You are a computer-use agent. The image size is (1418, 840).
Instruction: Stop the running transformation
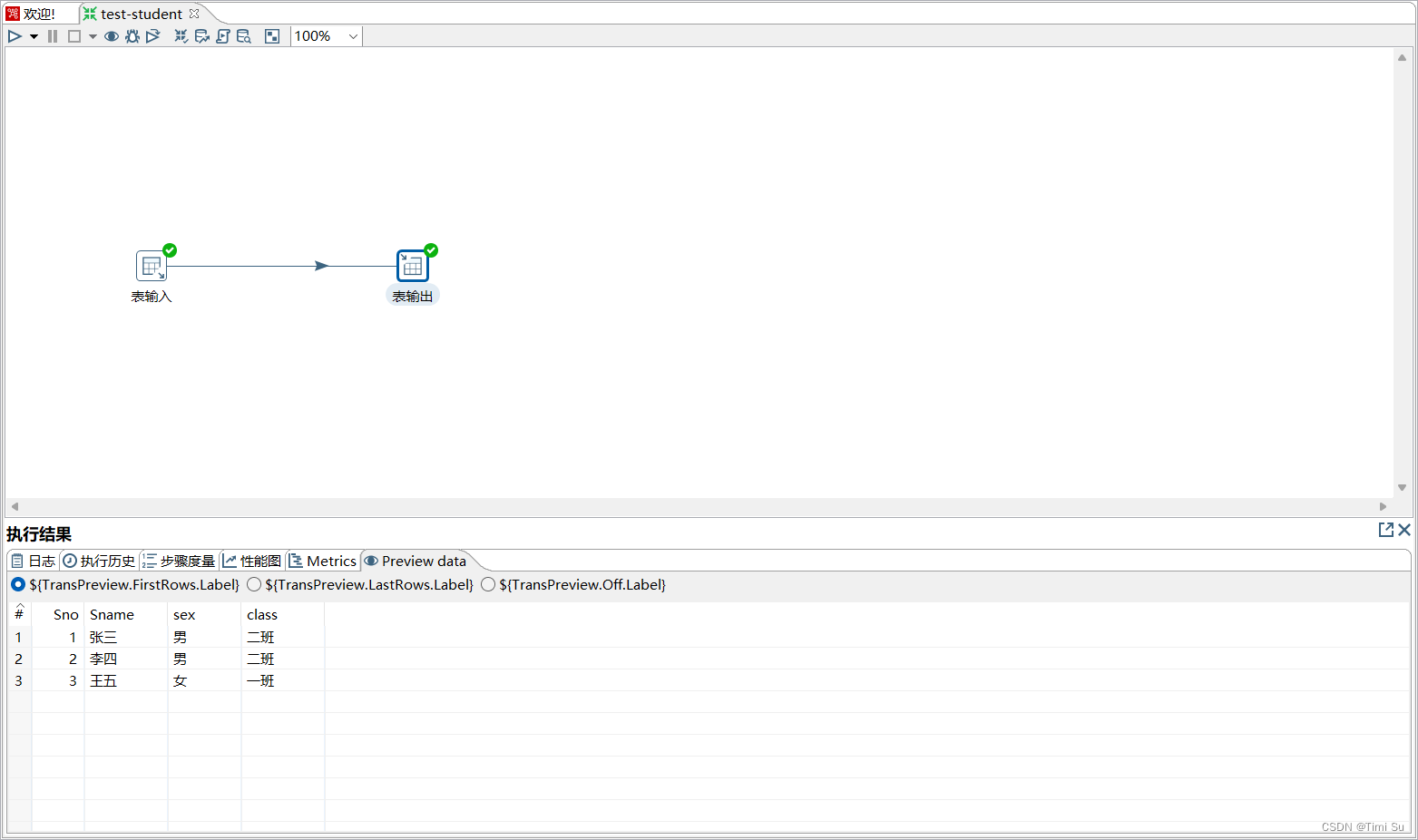point(73,36)
